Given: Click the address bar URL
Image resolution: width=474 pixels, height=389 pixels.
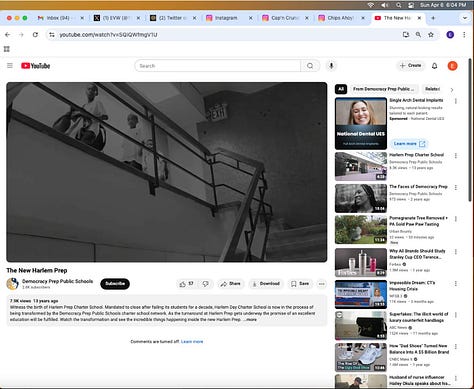Looking at the screenshot, I should point(108,35).
